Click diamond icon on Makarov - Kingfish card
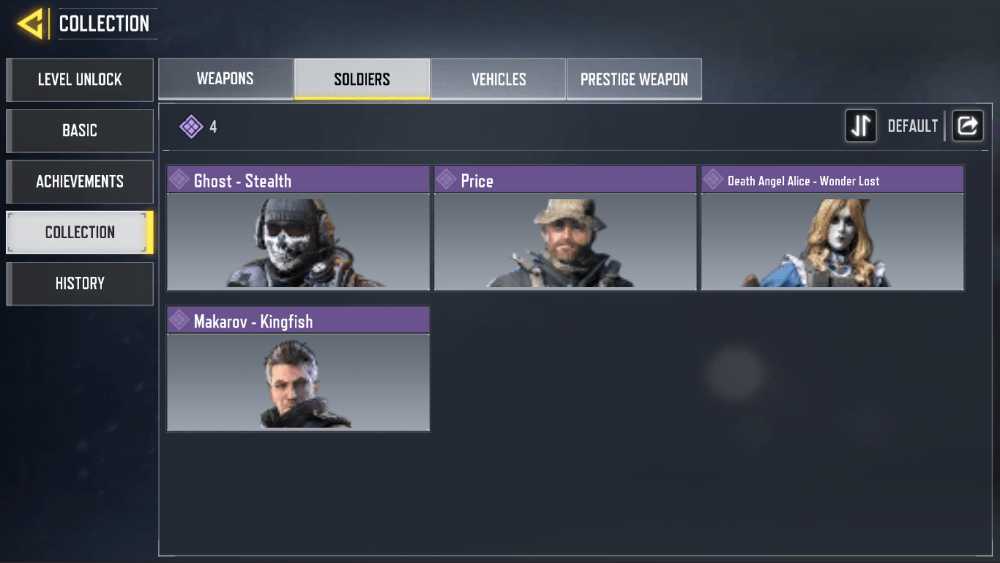This screenshot has width=1000, height=563. [x=179, y=320]
